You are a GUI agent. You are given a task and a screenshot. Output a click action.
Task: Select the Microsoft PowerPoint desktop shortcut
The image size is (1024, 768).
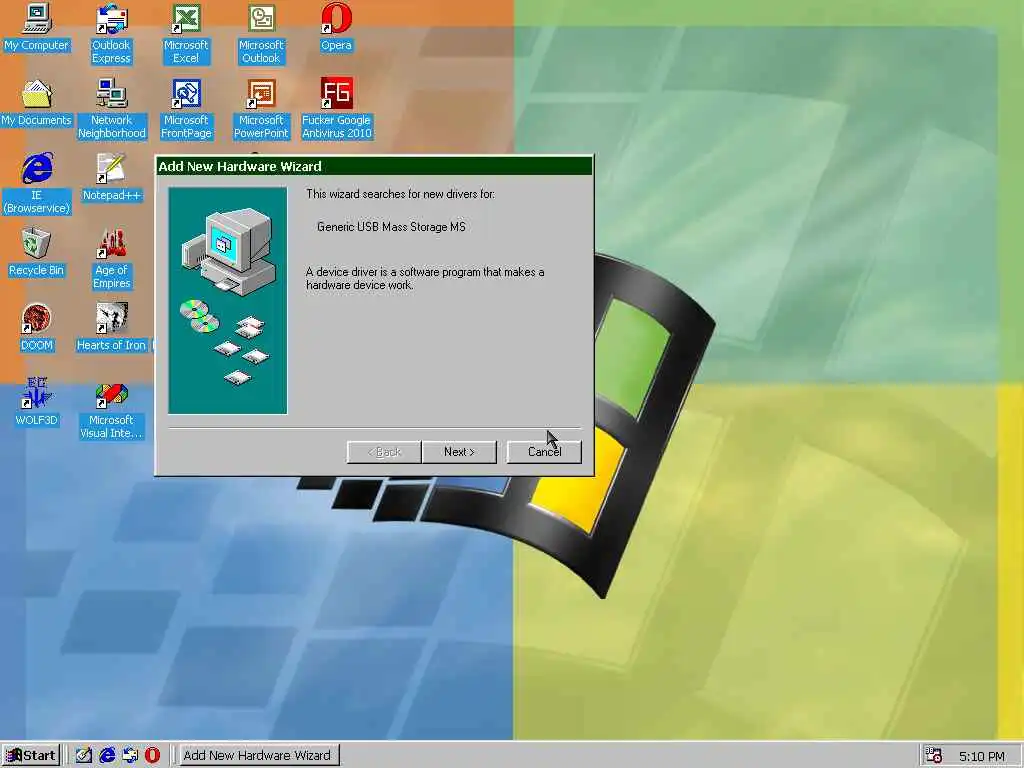pos(261,109)
